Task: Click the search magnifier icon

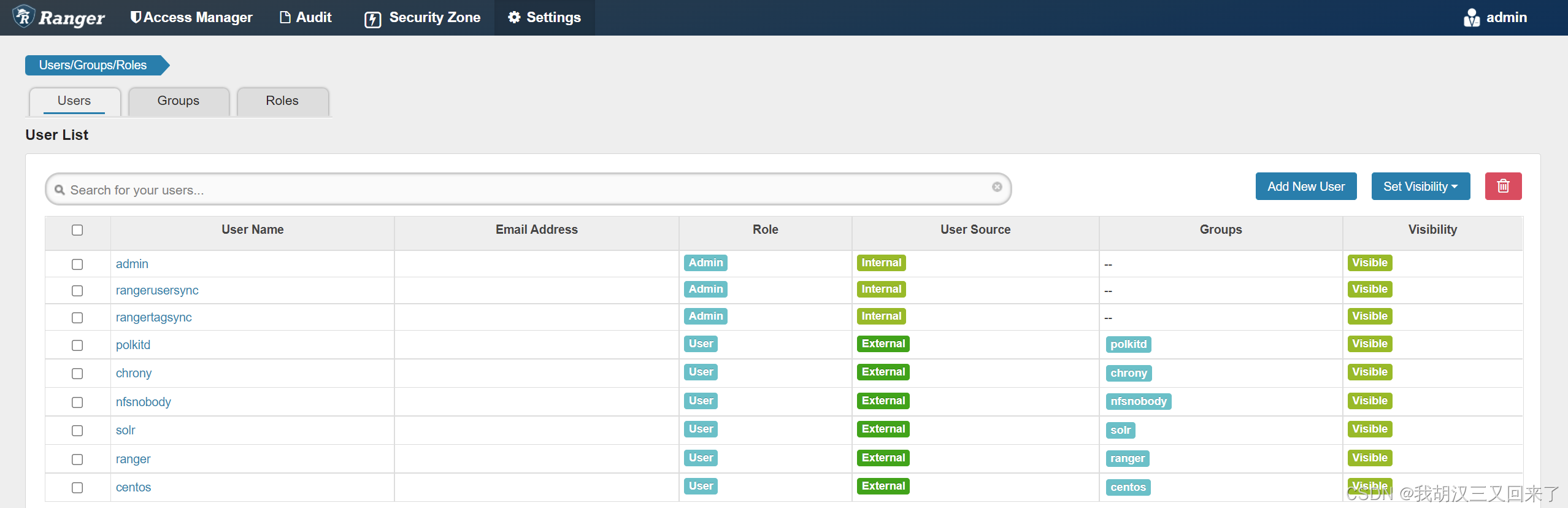Action: 60,190
